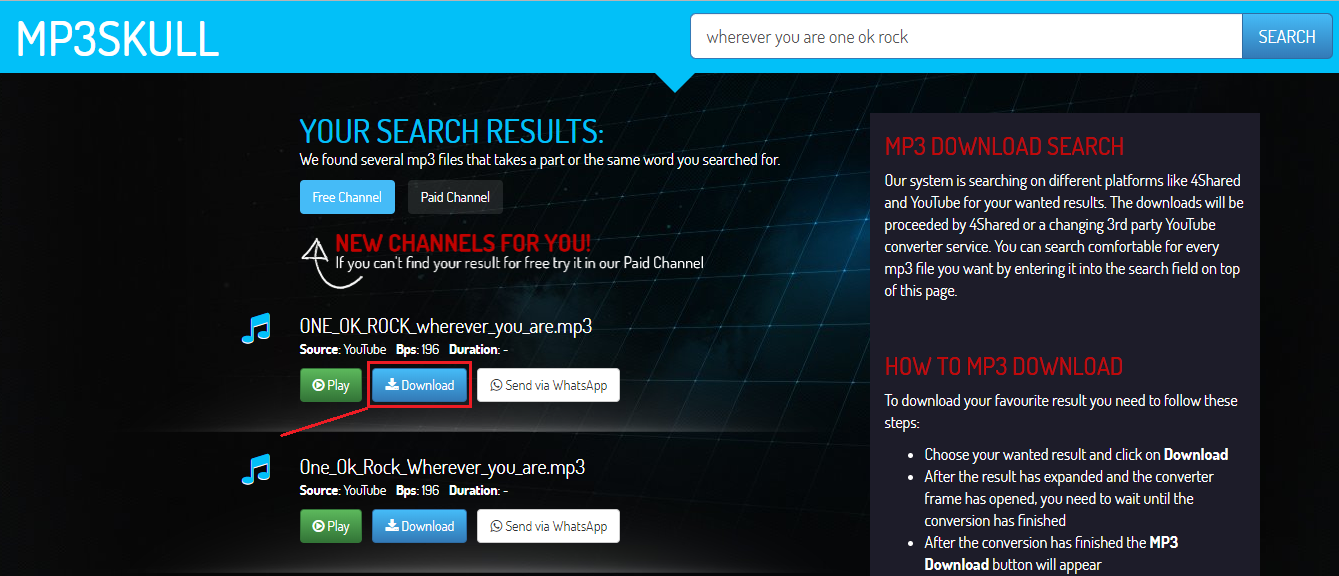
Task: Click the text 'We found several mp3 files'
Action: 388,160
